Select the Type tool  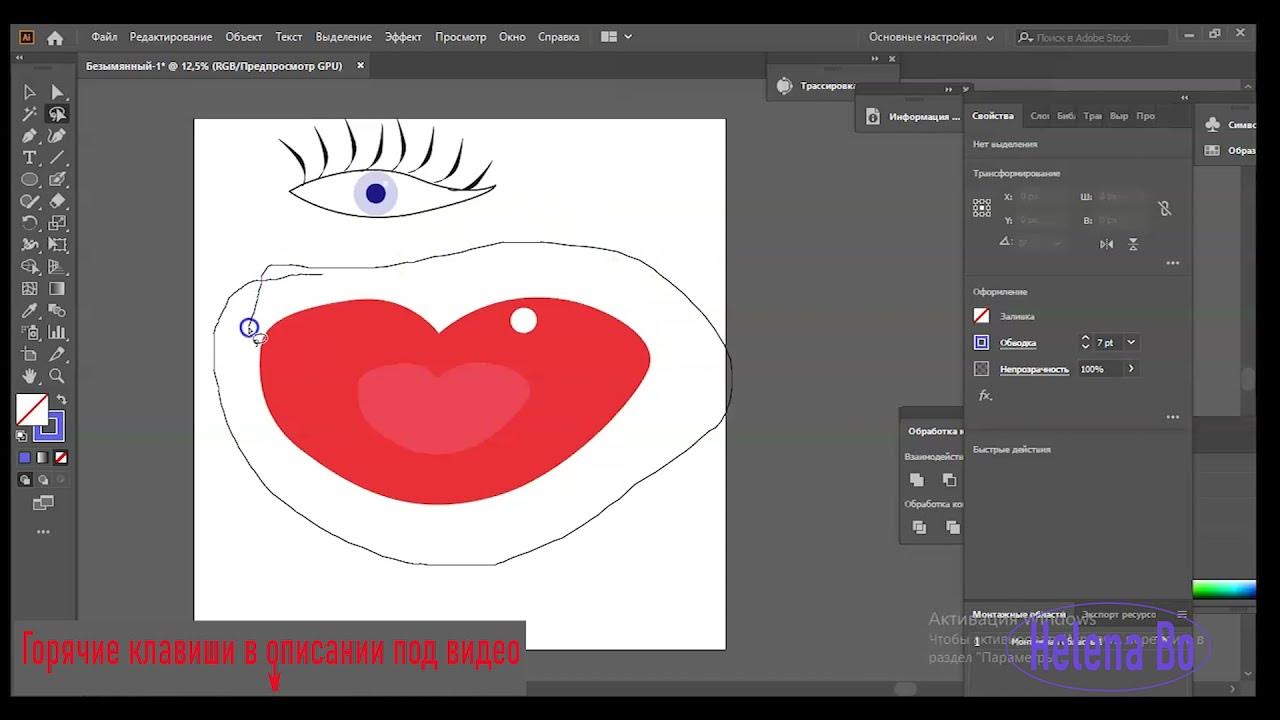(30, 158)
